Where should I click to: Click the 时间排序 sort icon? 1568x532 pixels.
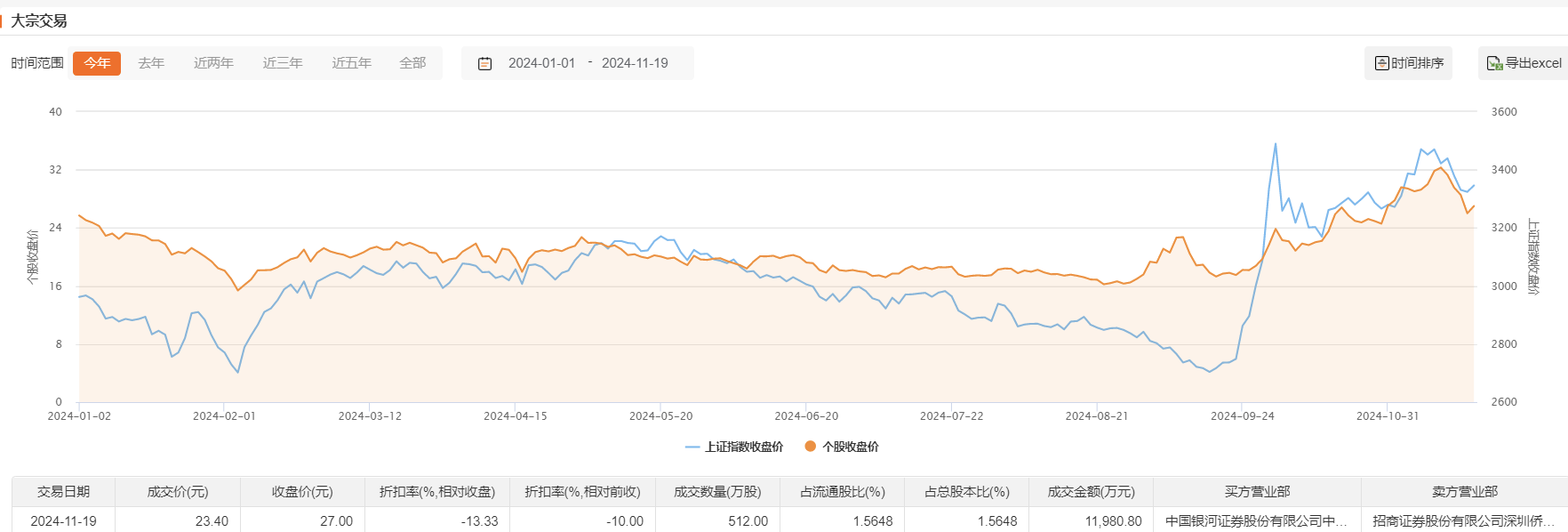click(x=1381, y=63)
